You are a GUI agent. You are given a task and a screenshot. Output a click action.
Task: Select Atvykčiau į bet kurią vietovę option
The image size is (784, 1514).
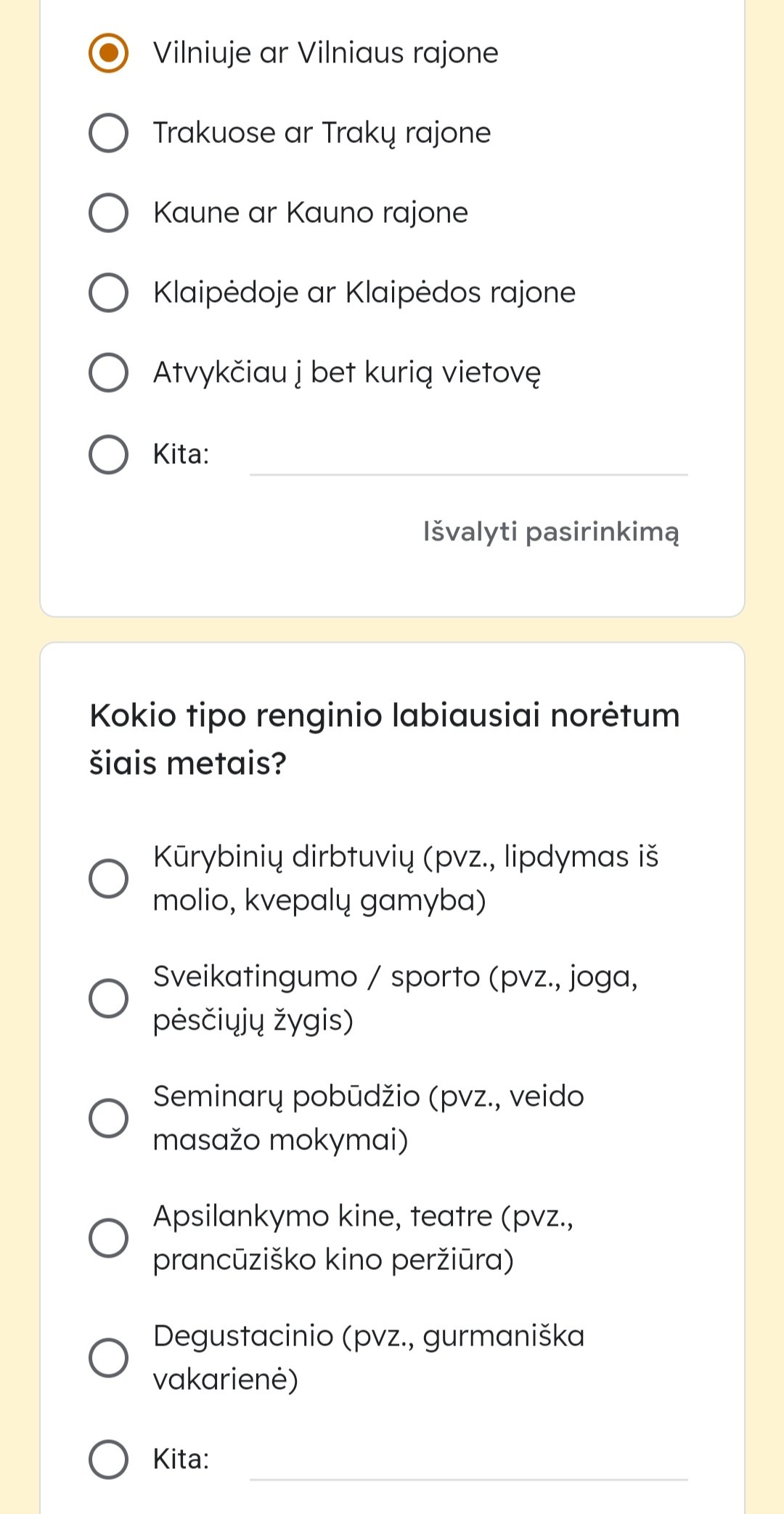[108, 373]
